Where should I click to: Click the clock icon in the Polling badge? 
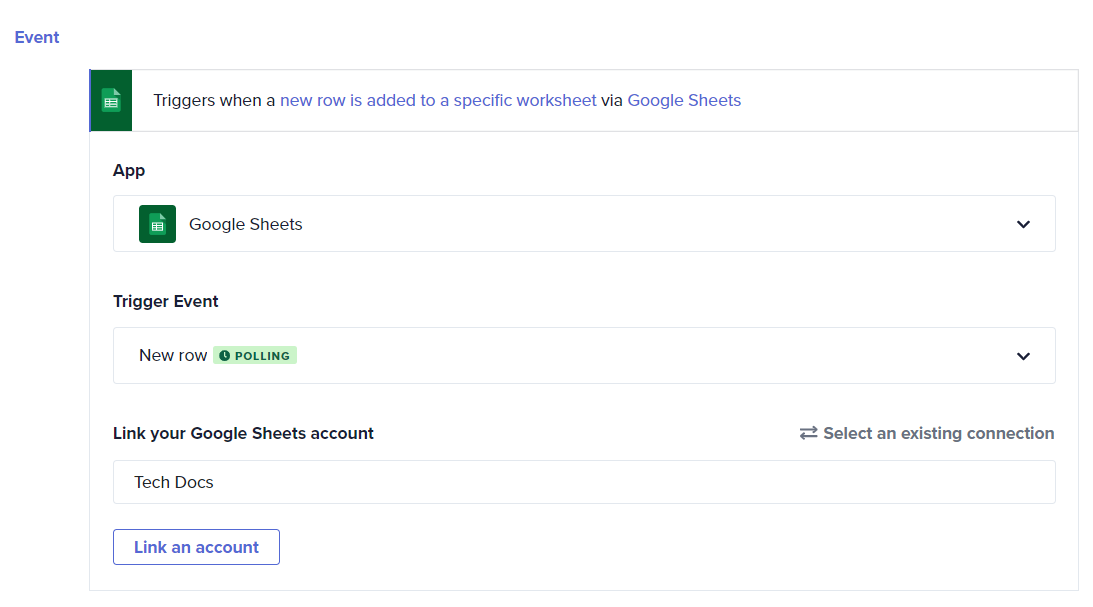pos(224,356)
